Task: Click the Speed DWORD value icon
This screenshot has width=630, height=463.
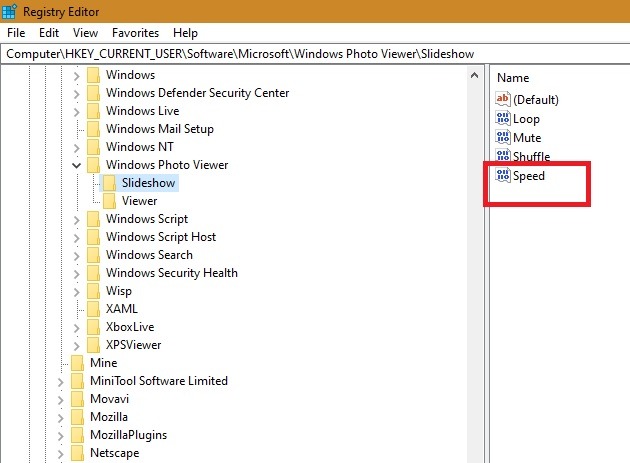Action: tap(503, 176)
